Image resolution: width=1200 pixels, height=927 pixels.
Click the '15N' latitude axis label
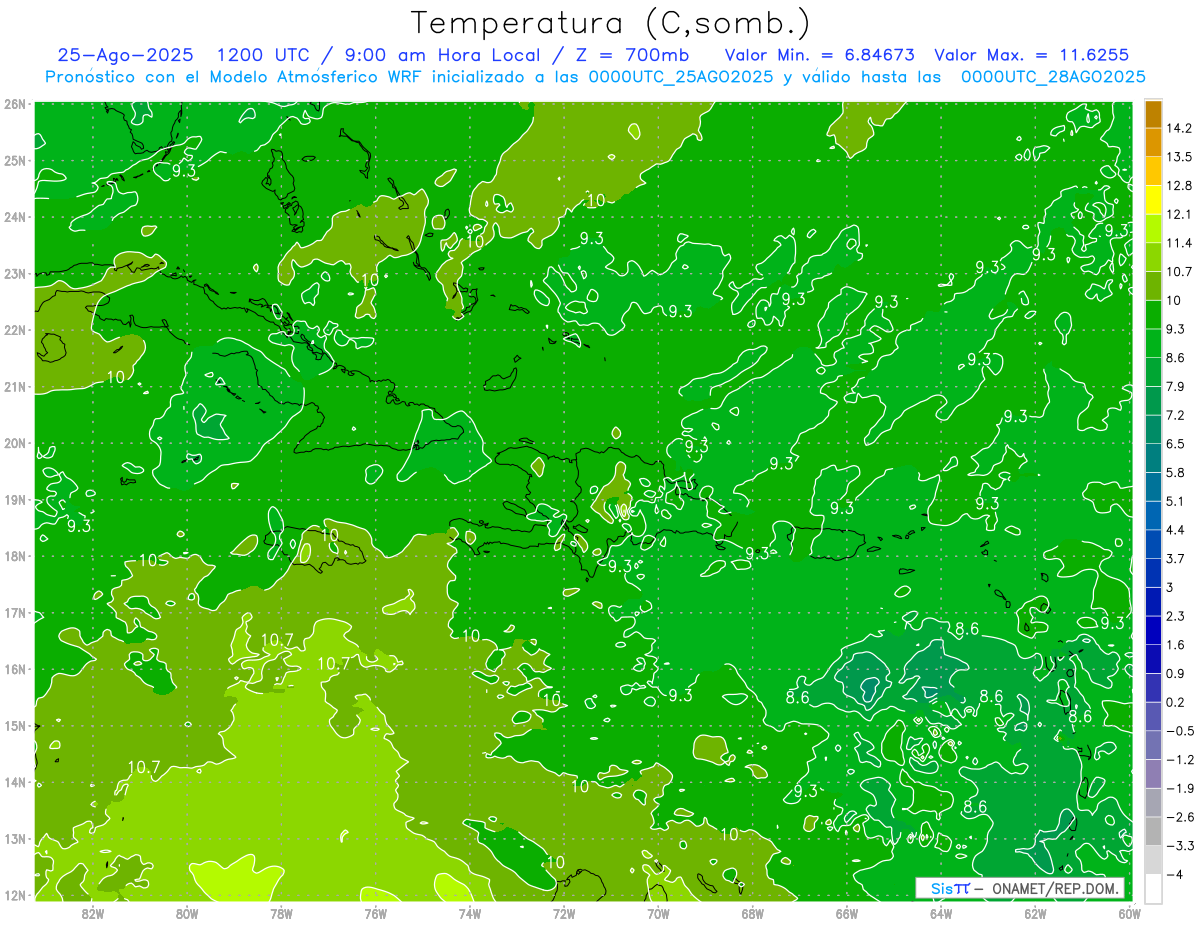coord(15,726)
